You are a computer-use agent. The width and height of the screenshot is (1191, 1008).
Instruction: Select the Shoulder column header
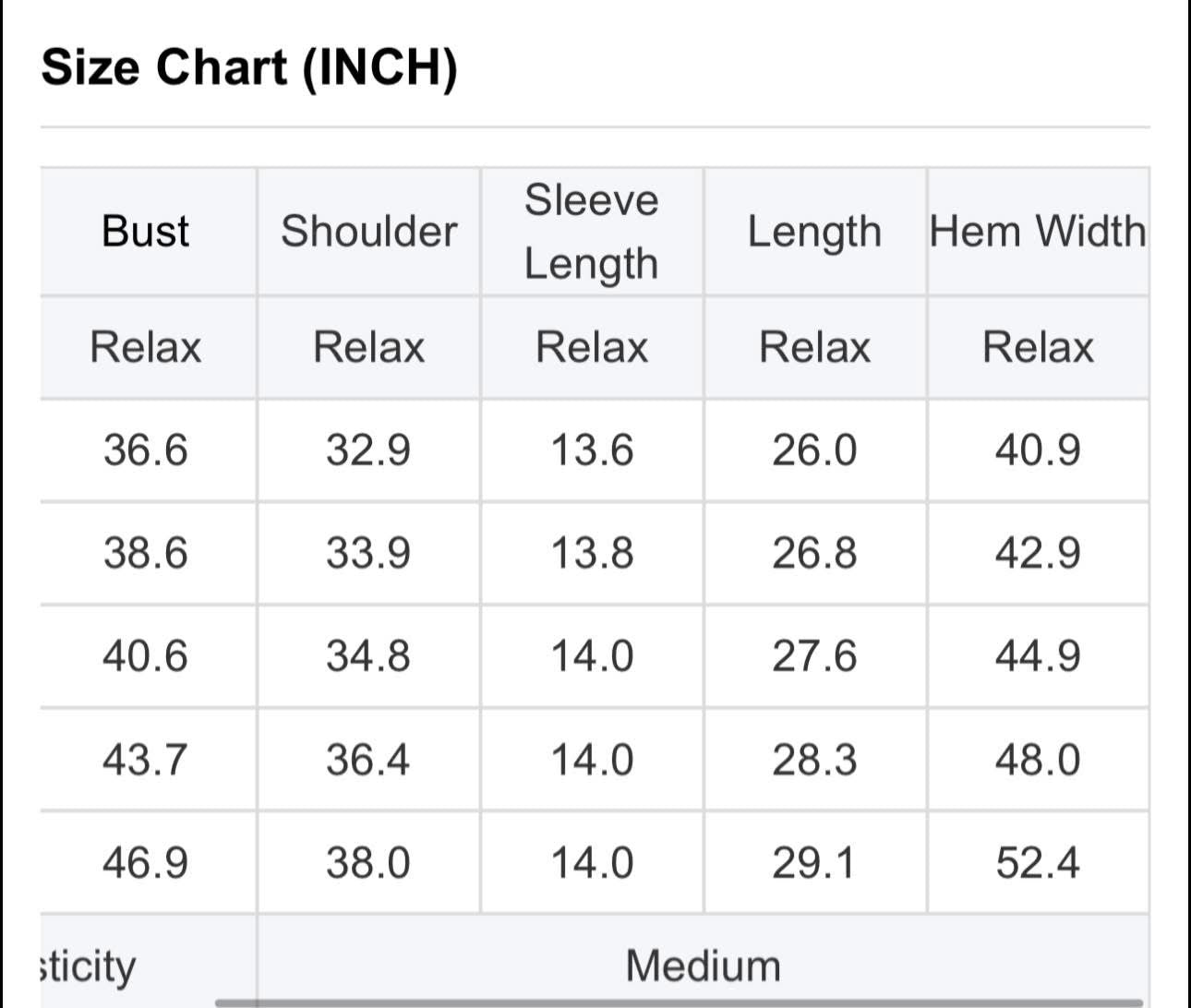[368, 231]
